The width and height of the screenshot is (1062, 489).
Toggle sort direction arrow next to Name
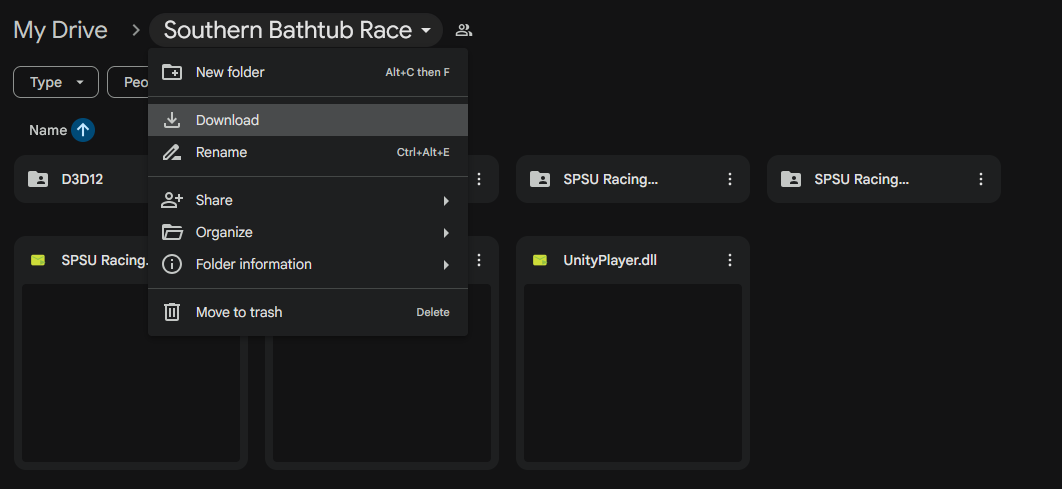point(83,130)
